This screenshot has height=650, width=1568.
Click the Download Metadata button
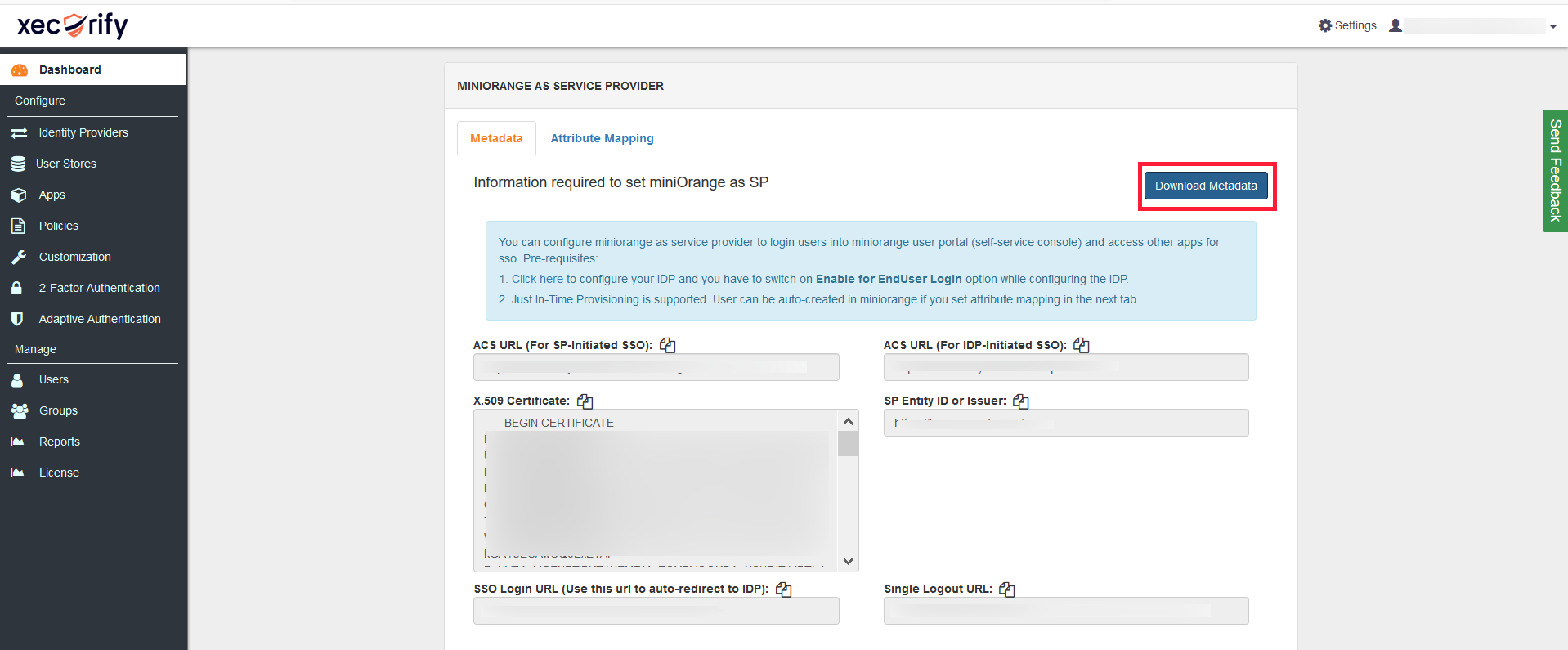pyautogui.click(x=1206, y=186)
